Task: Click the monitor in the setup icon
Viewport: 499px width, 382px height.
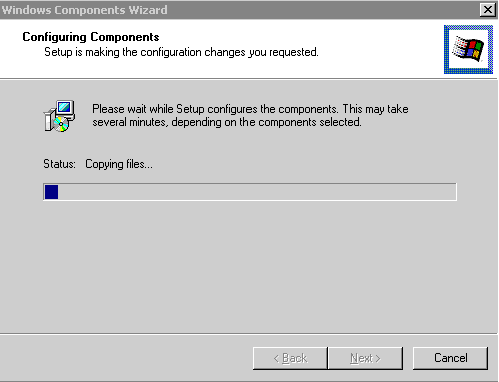Action: 65,108
